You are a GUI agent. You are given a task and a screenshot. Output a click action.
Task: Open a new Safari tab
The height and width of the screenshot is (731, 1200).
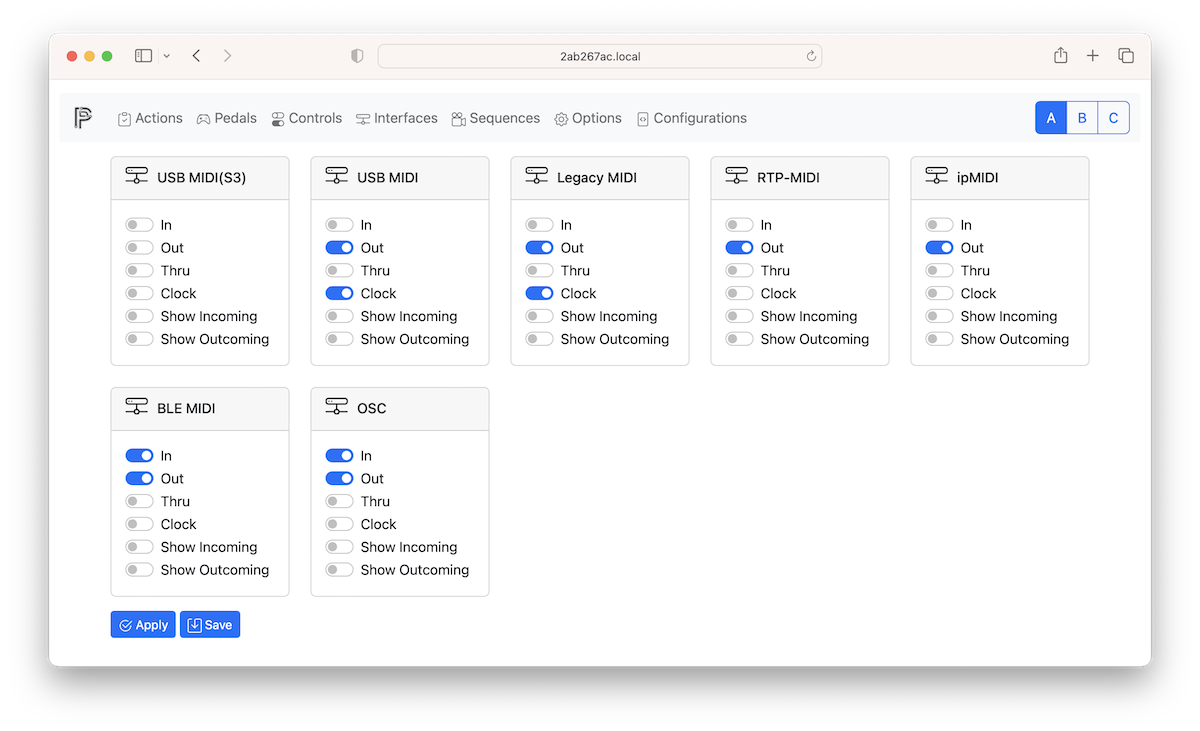click(x=1093, y=56)
